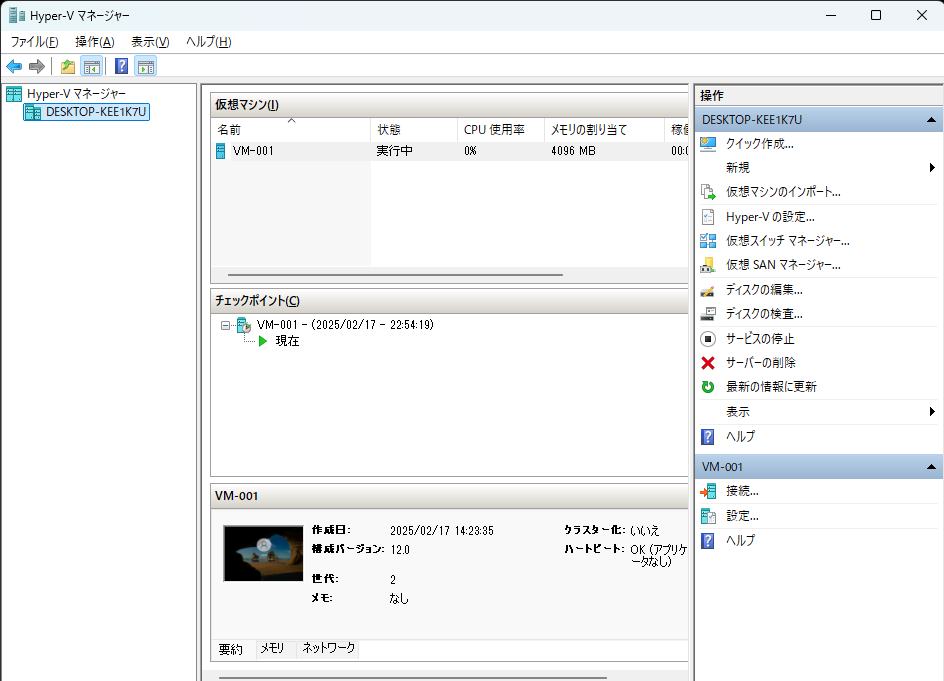The height and width of the screenshot is (681, 944).
Task: Expand the 新規 submenu arrow
Action: point(932,167)
